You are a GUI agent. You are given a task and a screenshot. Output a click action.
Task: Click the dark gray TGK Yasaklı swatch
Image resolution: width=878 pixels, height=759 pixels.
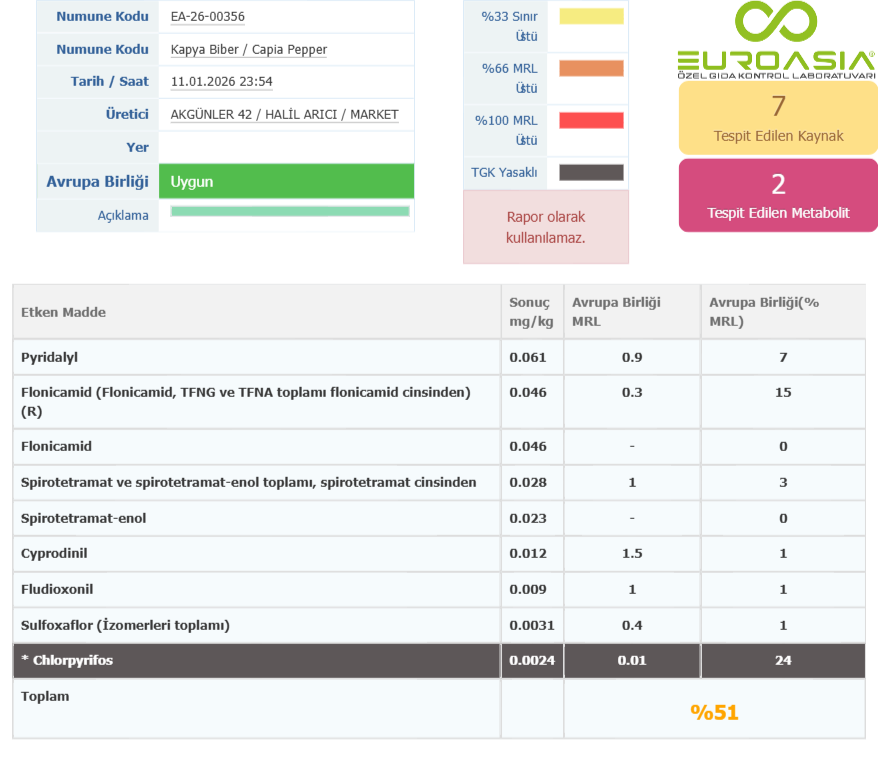coord(591,172)
